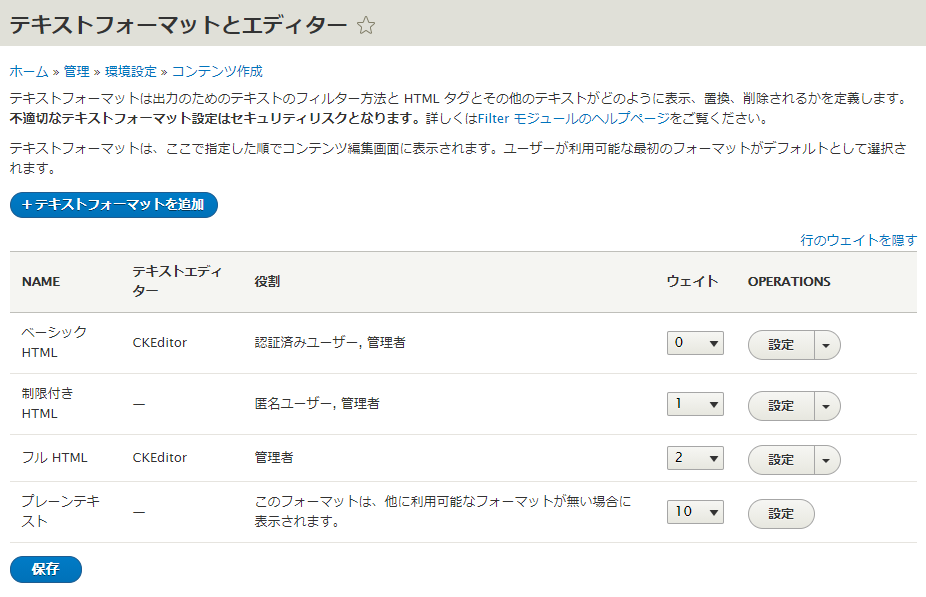Viewport: 926px width, 597px height.
Task: Select フル HTML name cell
Action: [x=54, y=458]
